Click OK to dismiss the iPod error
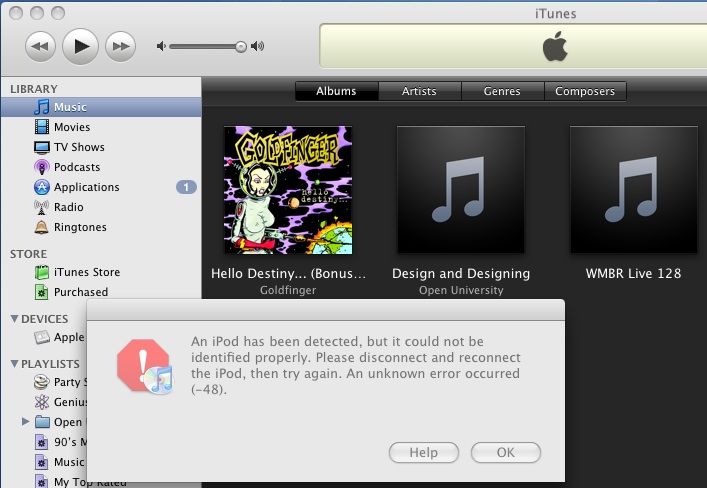This screenshot has height=488, width=707. [505, 452]
